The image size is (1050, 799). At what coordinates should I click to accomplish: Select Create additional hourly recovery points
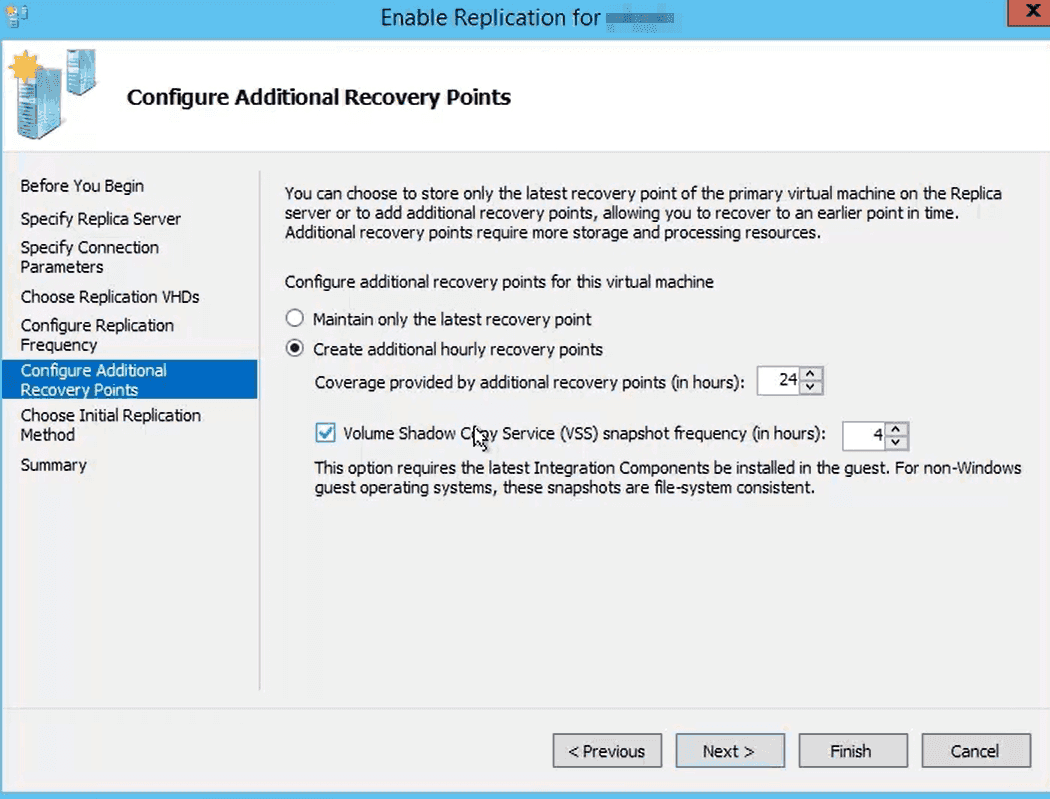click(x=294, y=349)
